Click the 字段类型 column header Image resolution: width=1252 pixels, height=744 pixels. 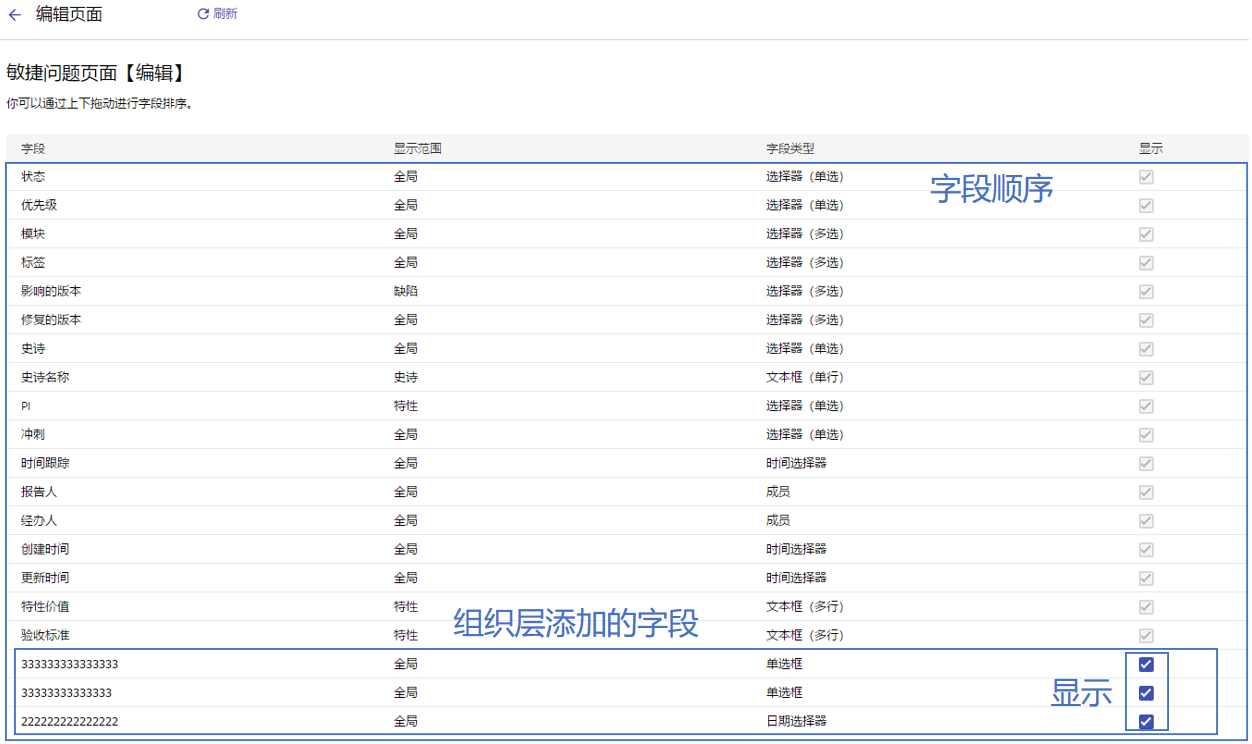click(790, 149)
